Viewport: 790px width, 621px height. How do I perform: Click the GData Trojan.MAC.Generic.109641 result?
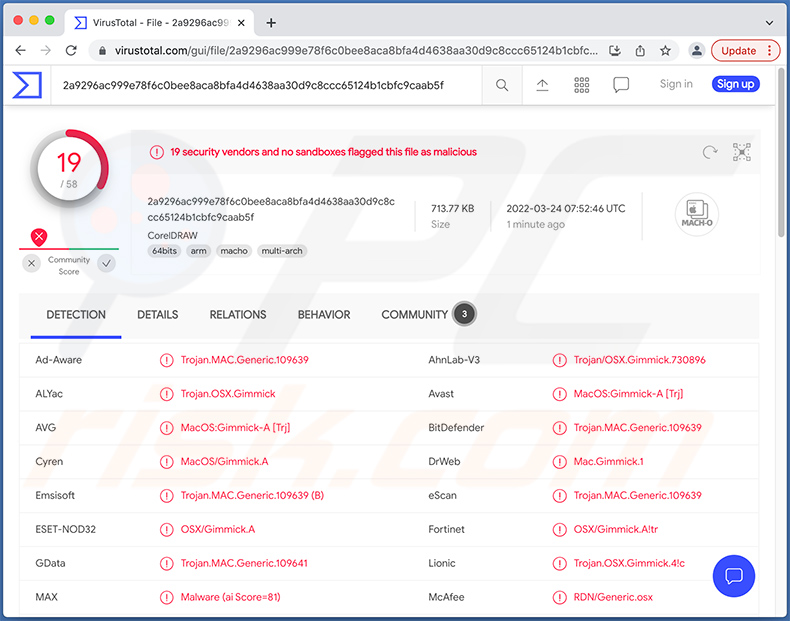coord(244,563)
